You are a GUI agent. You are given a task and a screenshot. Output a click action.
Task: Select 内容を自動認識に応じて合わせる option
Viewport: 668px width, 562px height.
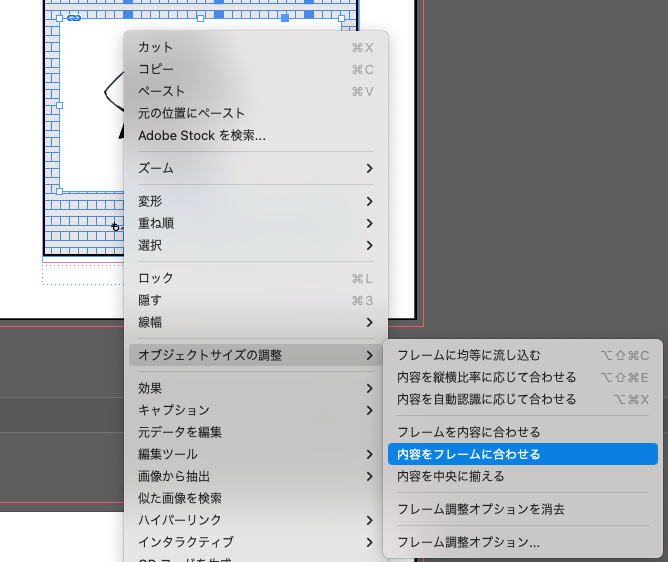523,400
